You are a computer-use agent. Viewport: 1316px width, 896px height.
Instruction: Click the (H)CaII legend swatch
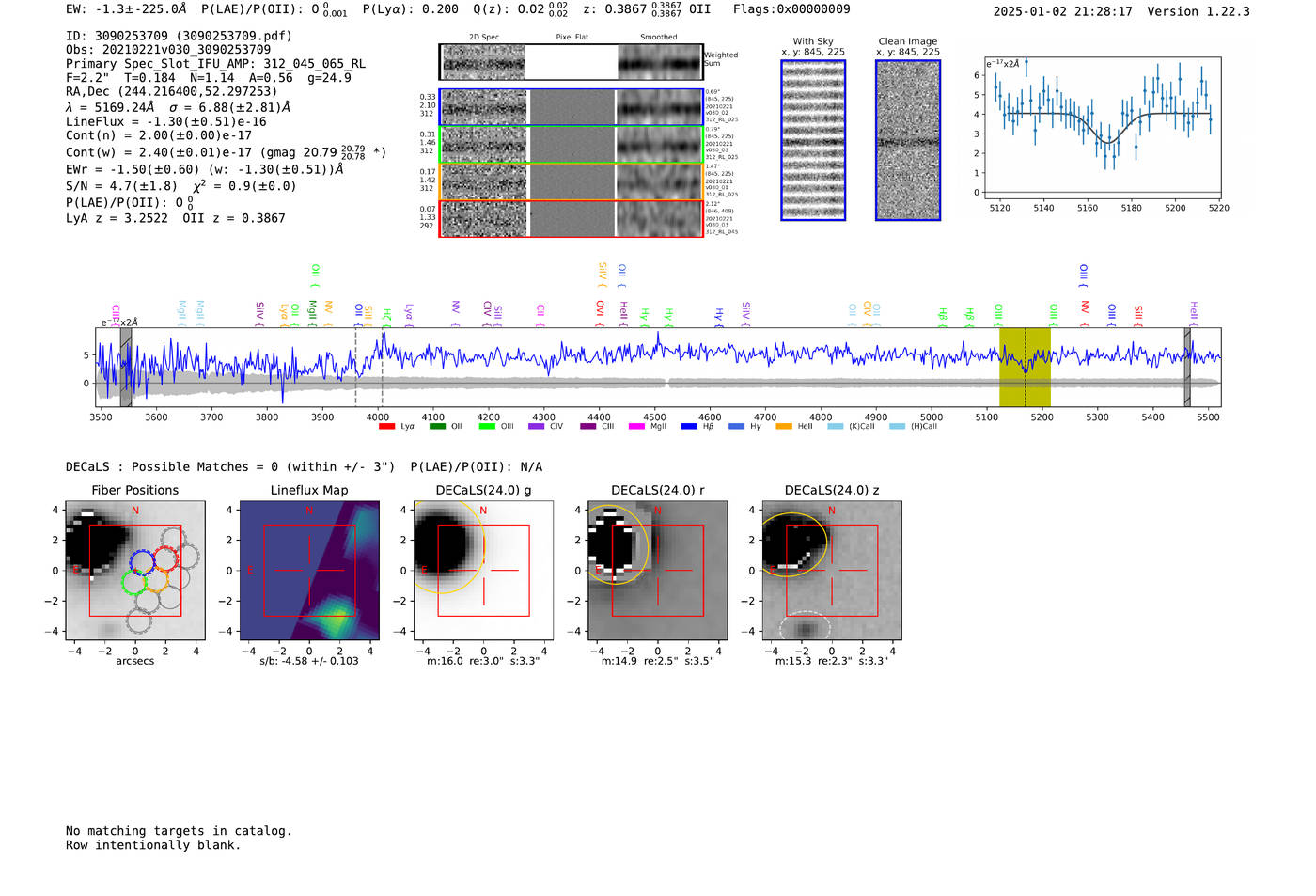pos(898,427)
